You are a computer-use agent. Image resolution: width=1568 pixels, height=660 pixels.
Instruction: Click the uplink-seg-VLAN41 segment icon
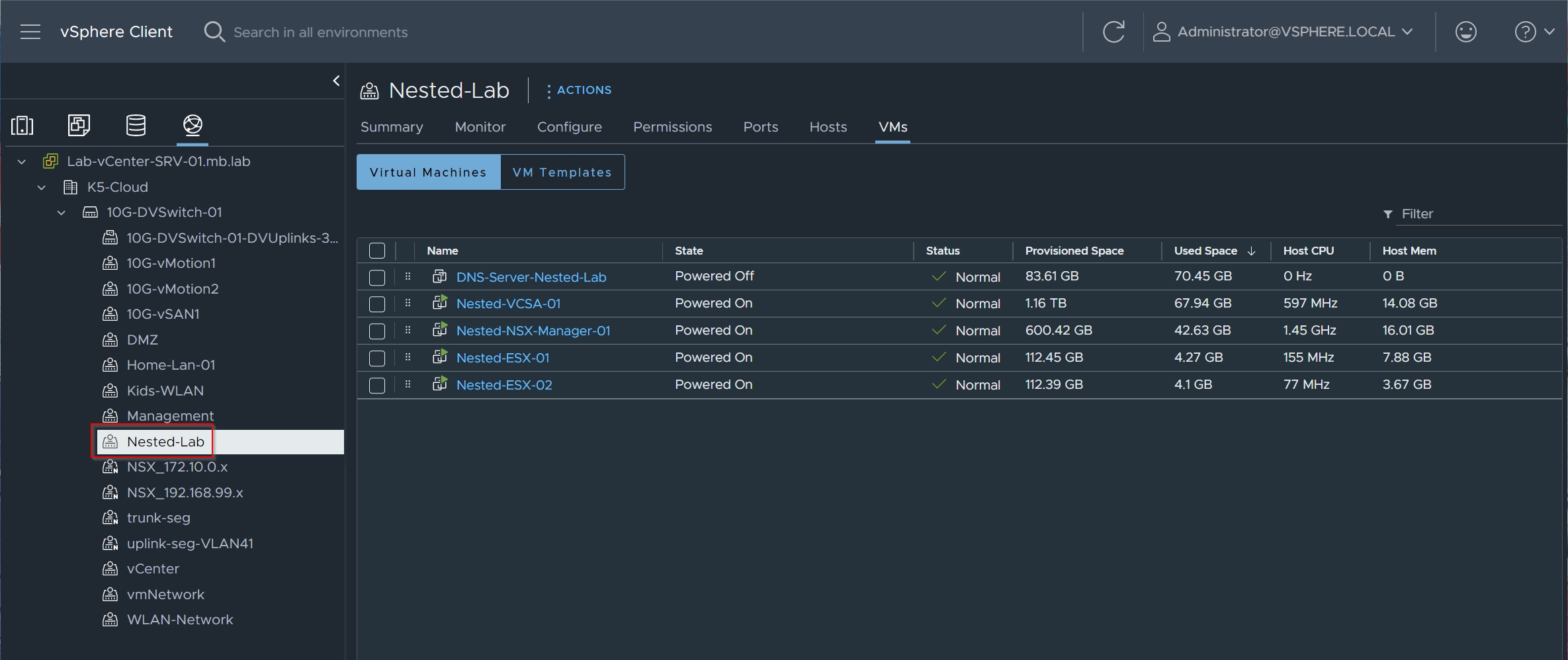110,543
